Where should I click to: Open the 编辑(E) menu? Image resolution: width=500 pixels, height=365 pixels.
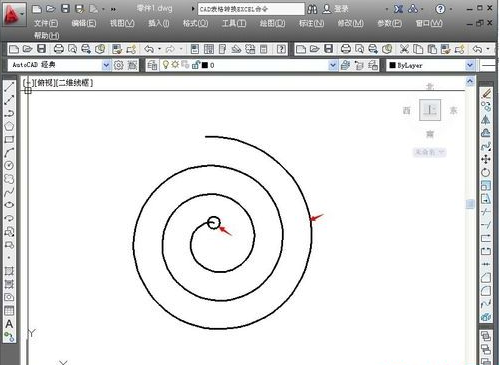(x=84, y=23)
